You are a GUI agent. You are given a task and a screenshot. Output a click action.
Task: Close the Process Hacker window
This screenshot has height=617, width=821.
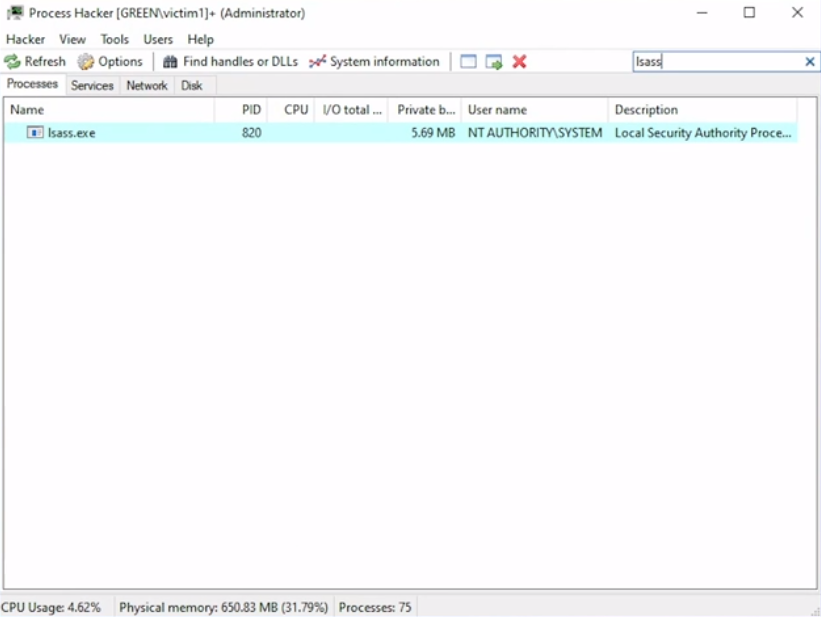797,13
